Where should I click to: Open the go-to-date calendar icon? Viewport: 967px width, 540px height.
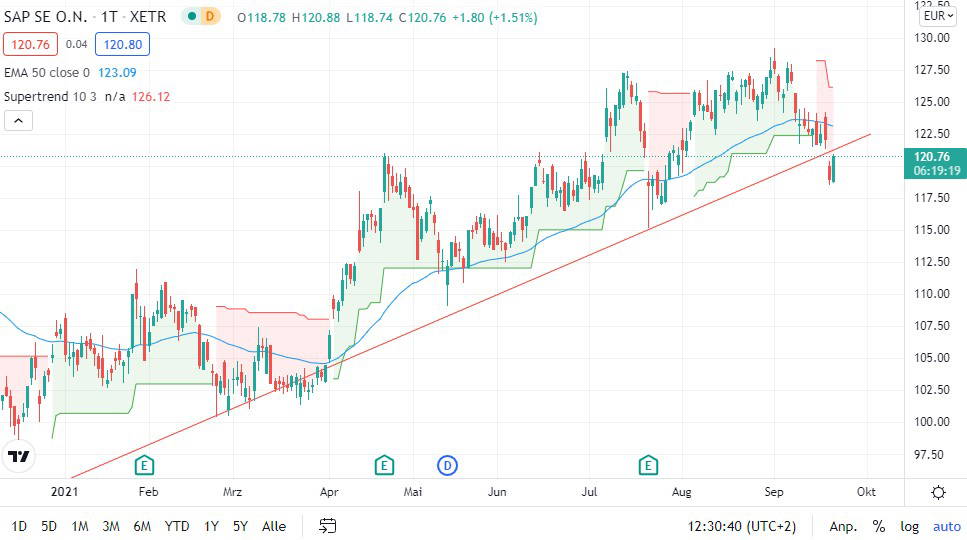click(x=327, y=526)
